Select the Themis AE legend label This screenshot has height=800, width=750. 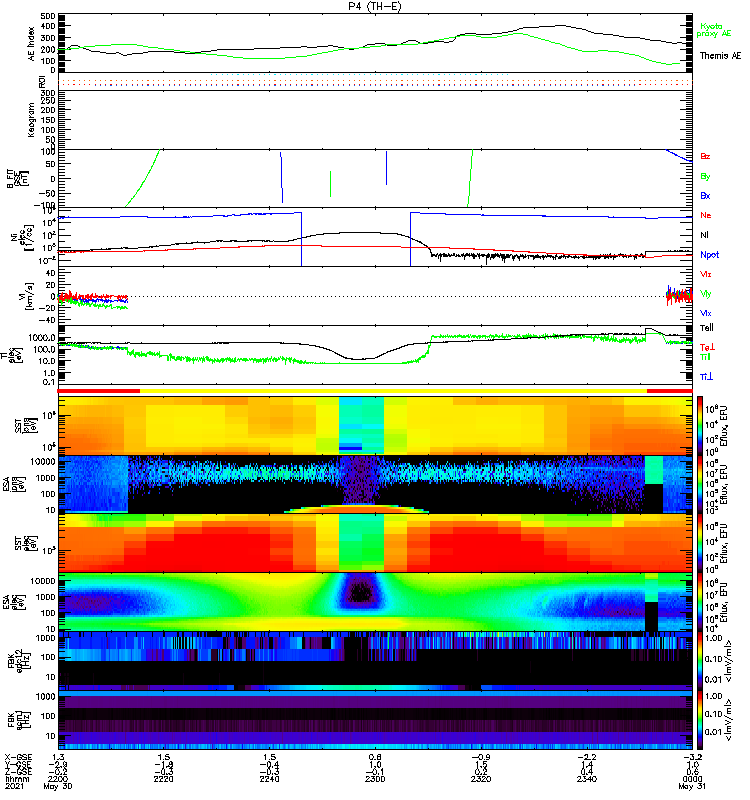(720, 56)
